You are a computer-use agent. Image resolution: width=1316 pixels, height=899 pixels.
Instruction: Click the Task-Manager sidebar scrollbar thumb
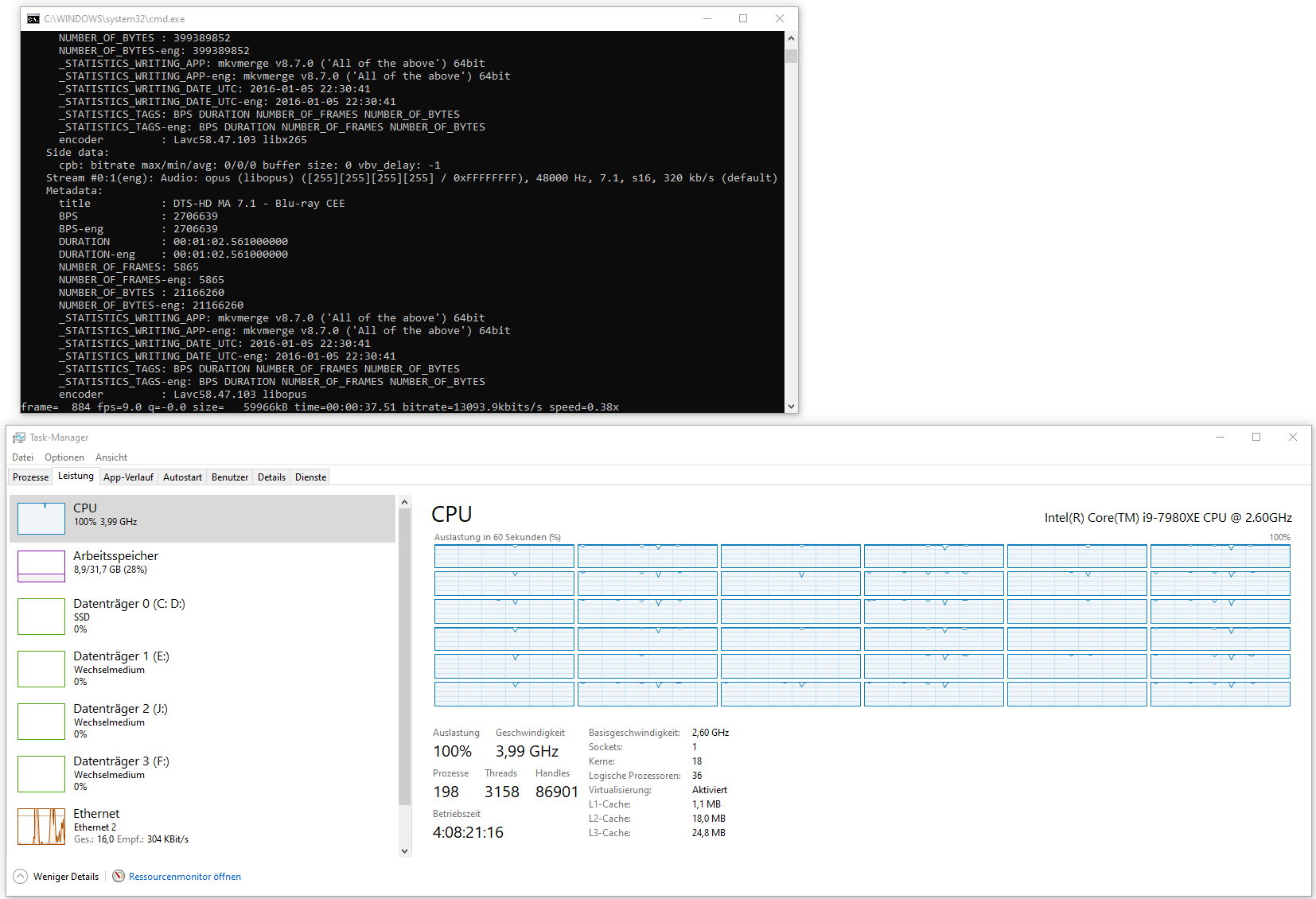404,656
